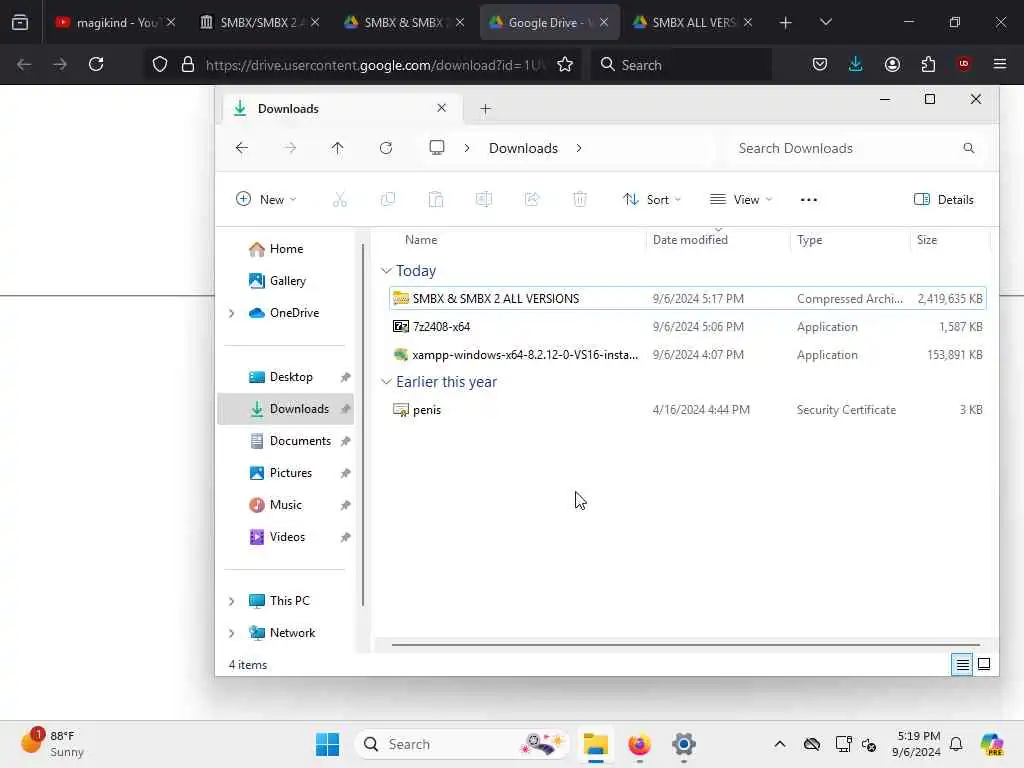1024x768 pixels.
Task: Open the Sort options dropdown
Action: (x=652, y=199)
